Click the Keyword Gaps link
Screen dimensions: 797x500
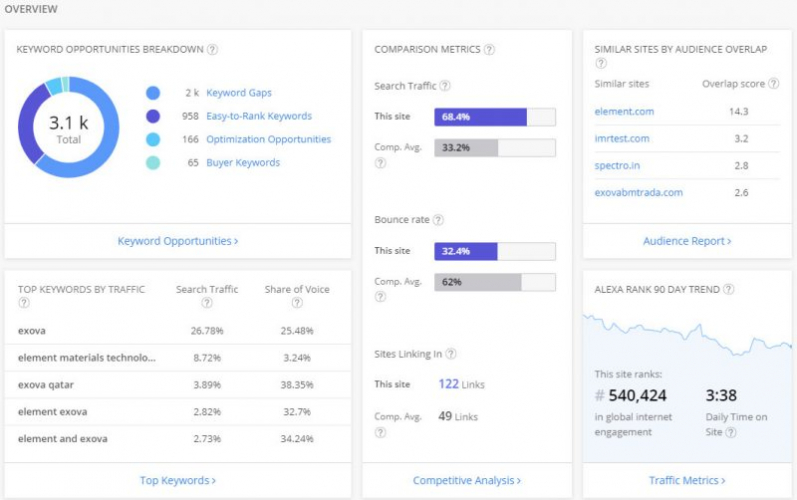[x=239, y=93]
